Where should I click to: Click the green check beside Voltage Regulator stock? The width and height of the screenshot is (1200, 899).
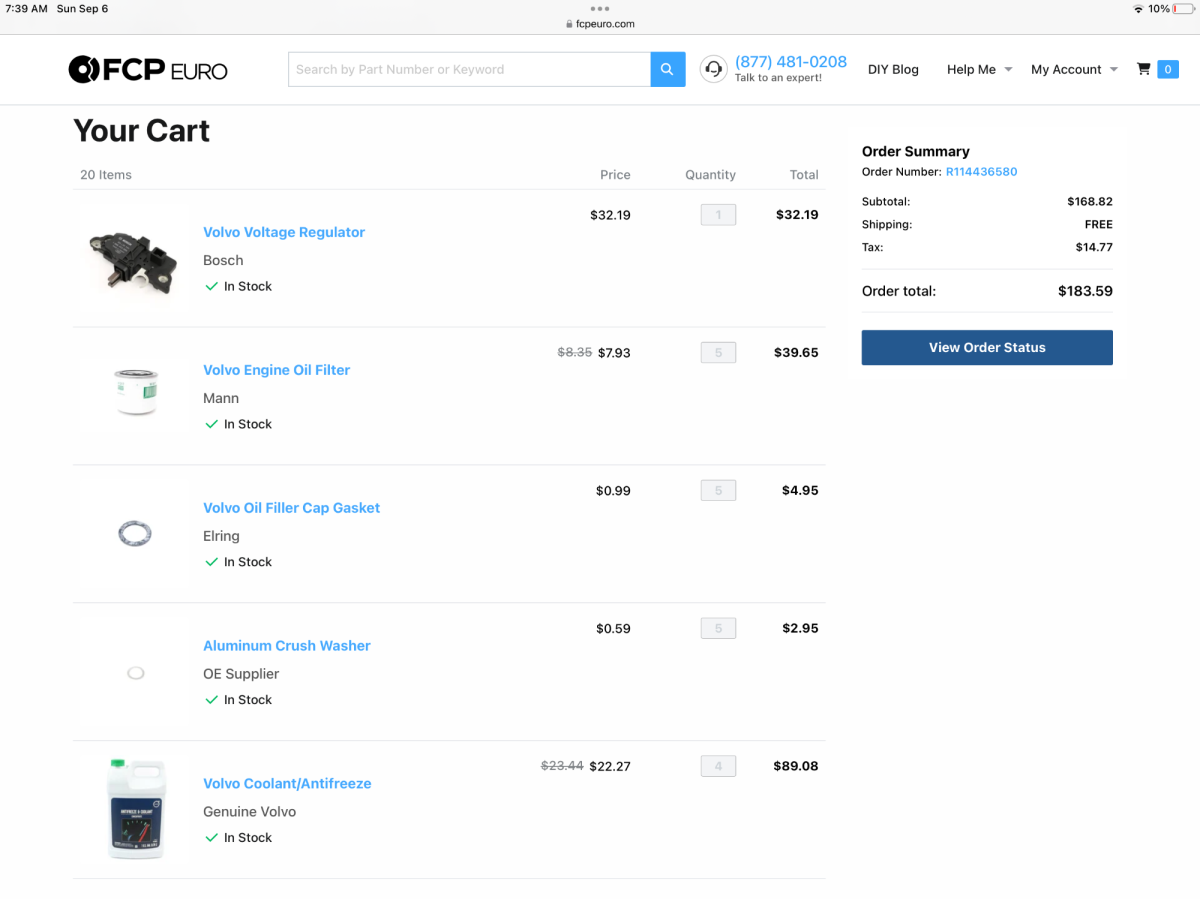click(211, 286)
